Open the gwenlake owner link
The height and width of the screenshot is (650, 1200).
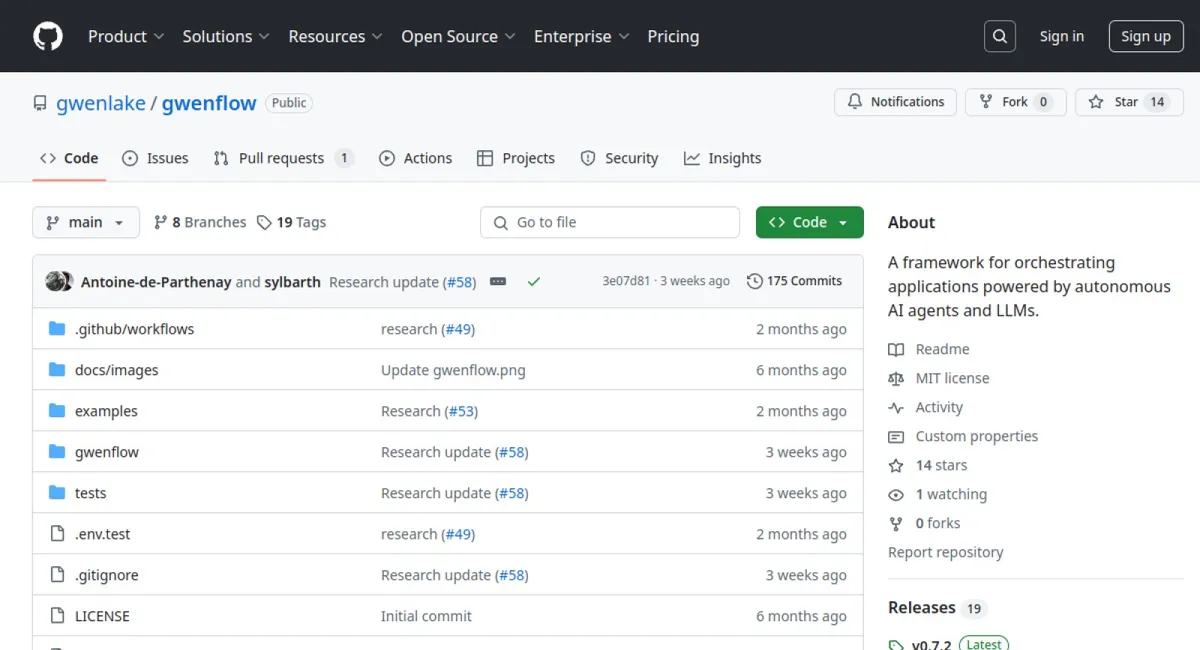tap(101, 103)
